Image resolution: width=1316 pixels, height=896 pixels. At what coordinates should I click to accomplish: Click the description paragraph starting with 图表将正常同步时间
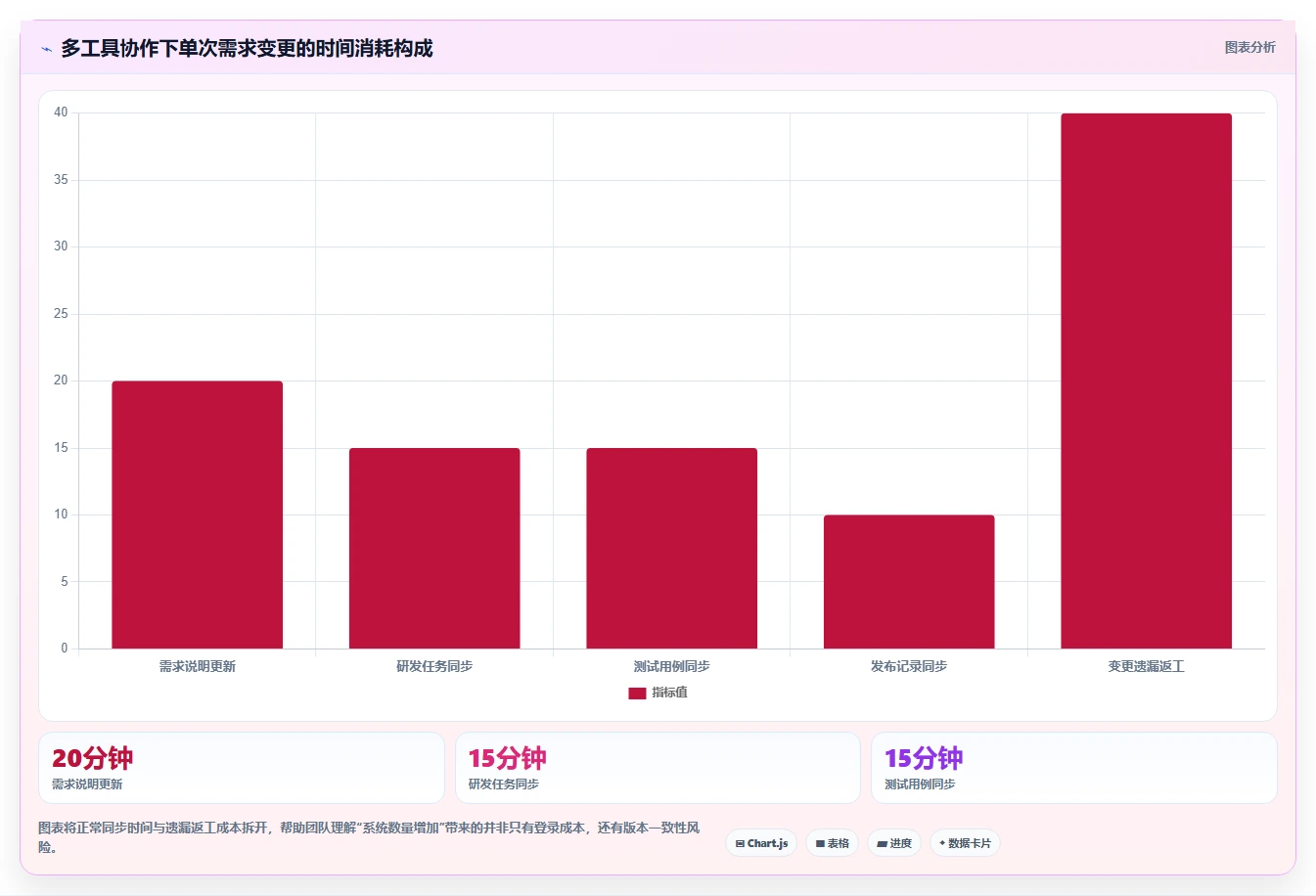[x=370, y=837]
